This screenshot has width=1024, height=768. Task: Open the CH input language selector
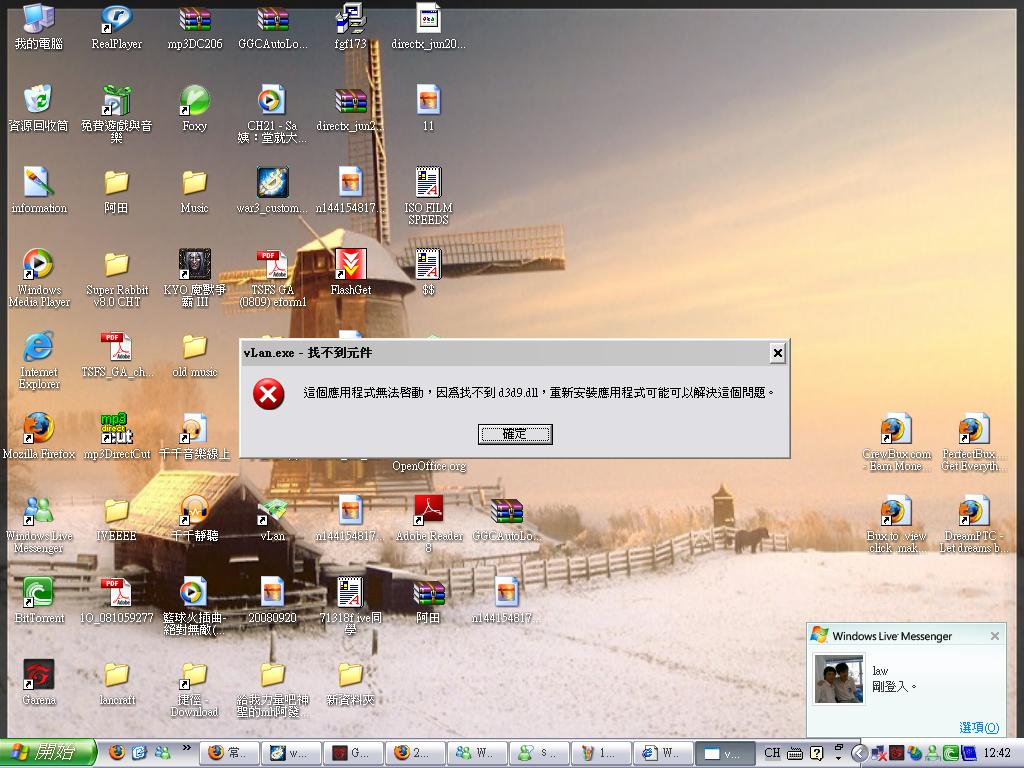click(772, 753)
